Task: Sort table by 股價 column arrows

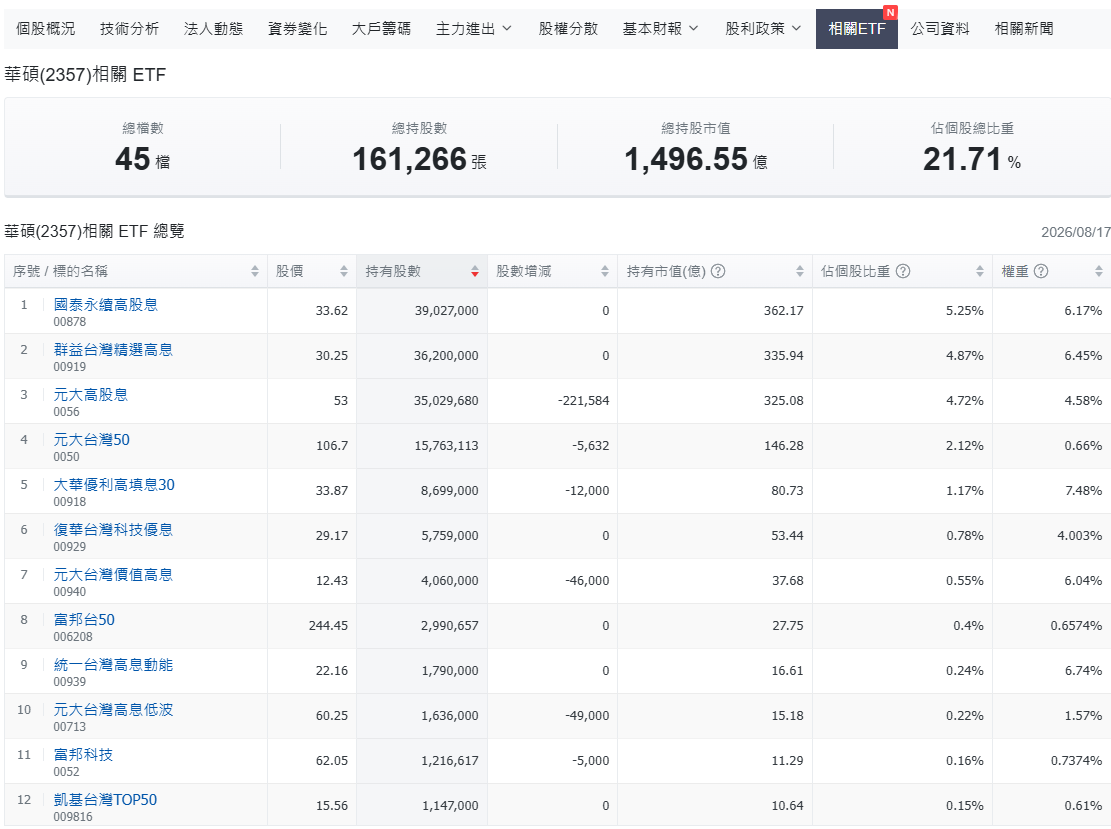Action: [x=344, y=271]
